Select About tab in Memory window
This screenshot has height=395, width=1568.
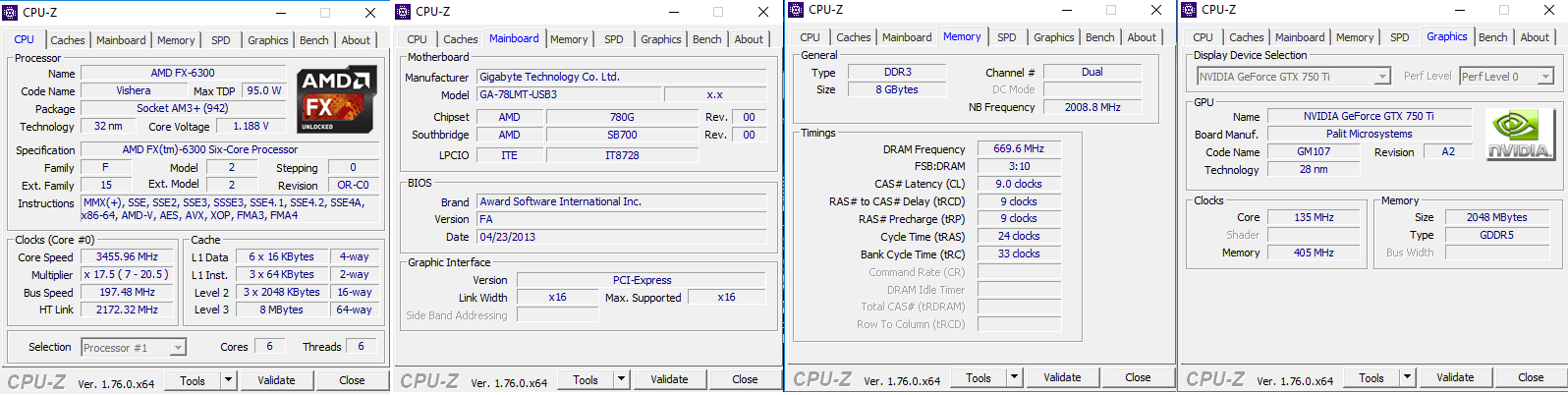[x=1142, y=37]
